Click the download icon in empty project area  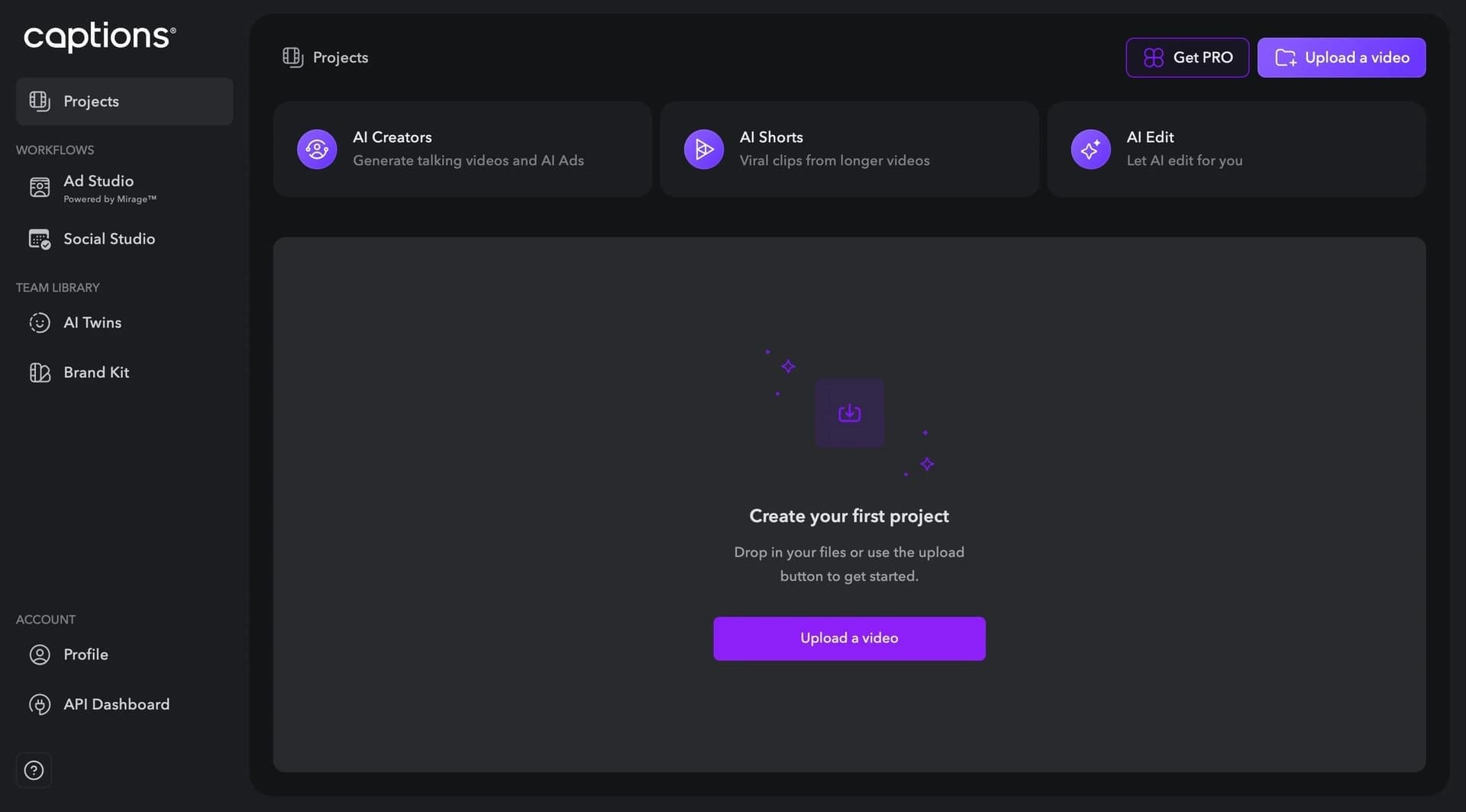click(850, 413)
